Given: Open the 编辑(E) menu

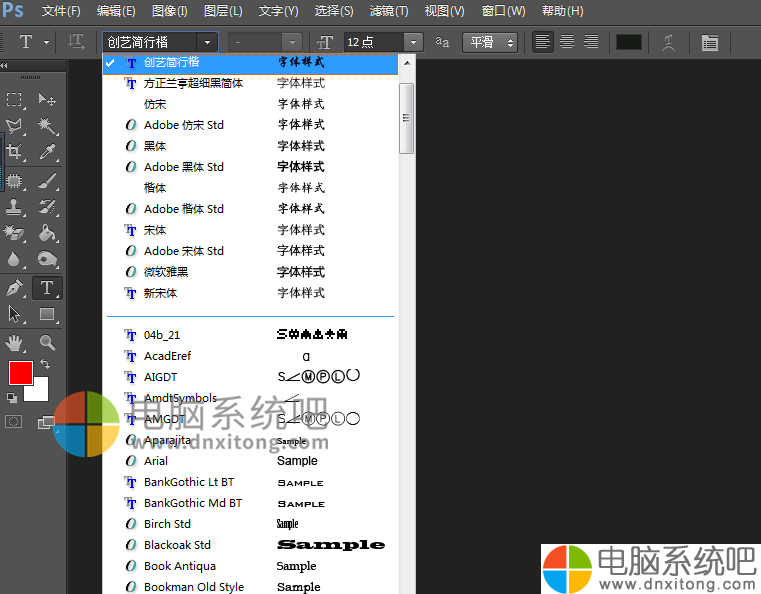Looking at the screenshot, I should [x=116, y=11].
